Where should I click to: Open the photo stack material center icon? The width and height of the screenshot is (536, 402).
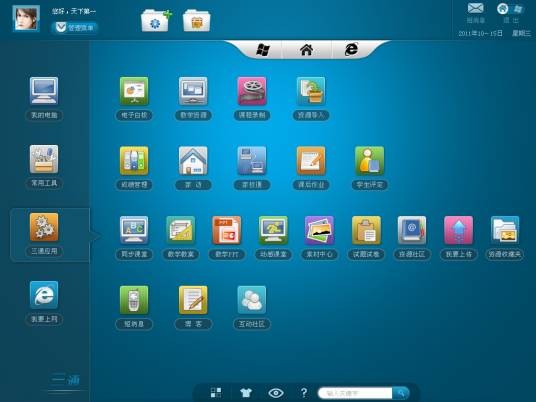click(x=319, y=230)
